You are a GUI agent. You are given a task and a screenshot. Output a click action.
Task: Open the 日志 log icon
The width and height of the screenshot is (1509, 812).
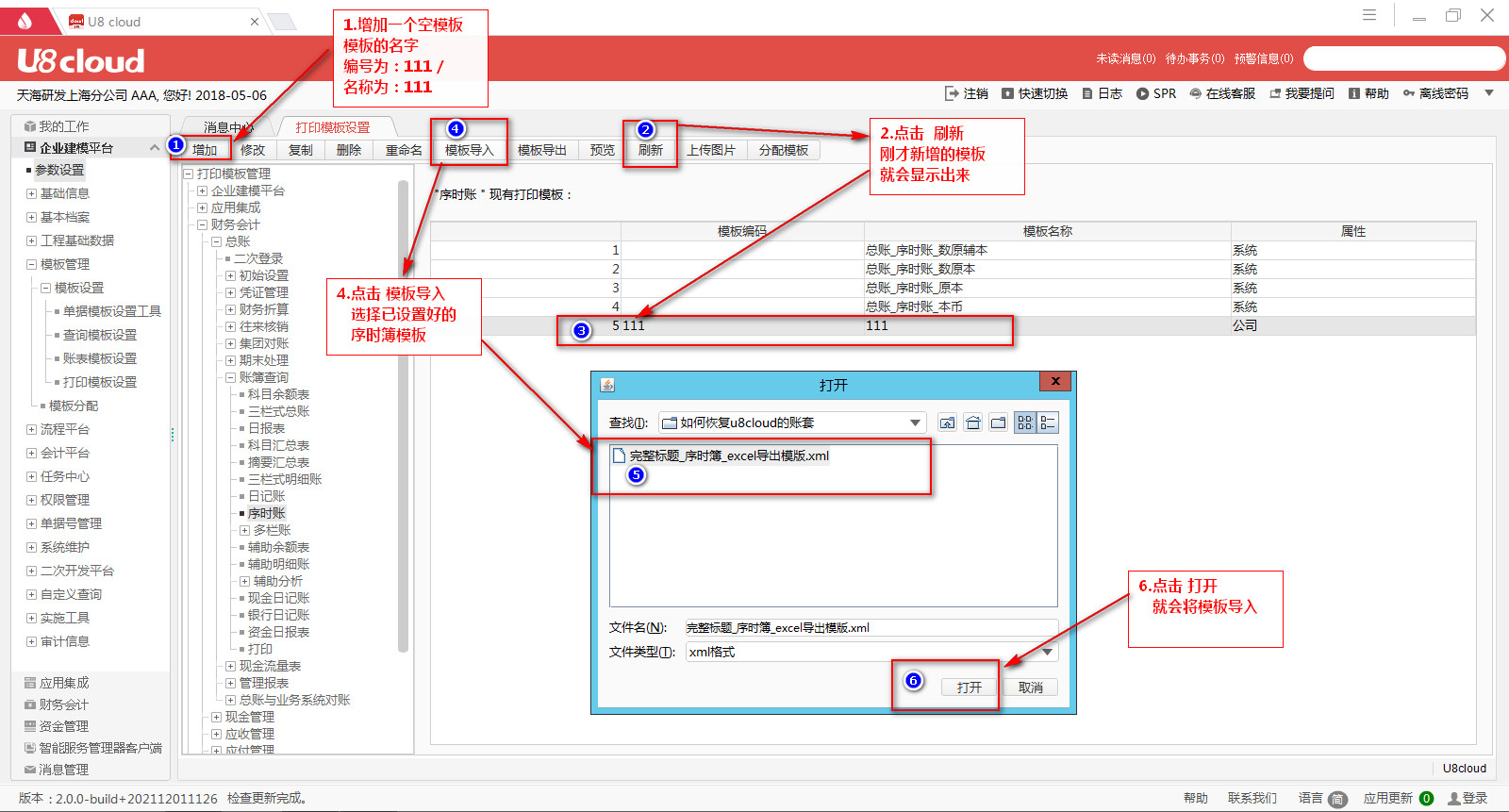[1087, 93]
